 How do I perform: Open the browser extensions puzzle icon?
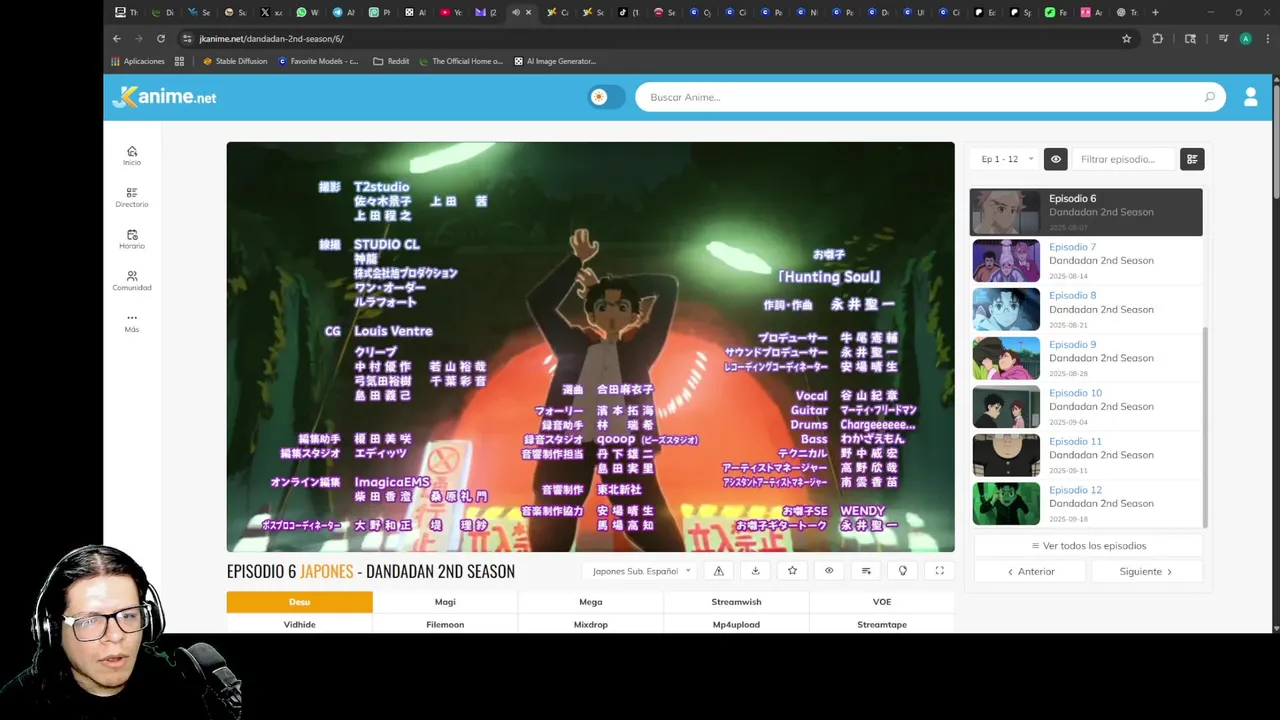[1158, 39]
